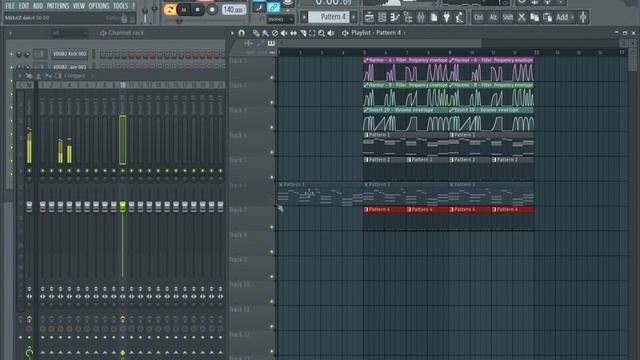The image size is (640, 360).
Task: Open the VIEW menu
Action: click(x=79, y=6)
